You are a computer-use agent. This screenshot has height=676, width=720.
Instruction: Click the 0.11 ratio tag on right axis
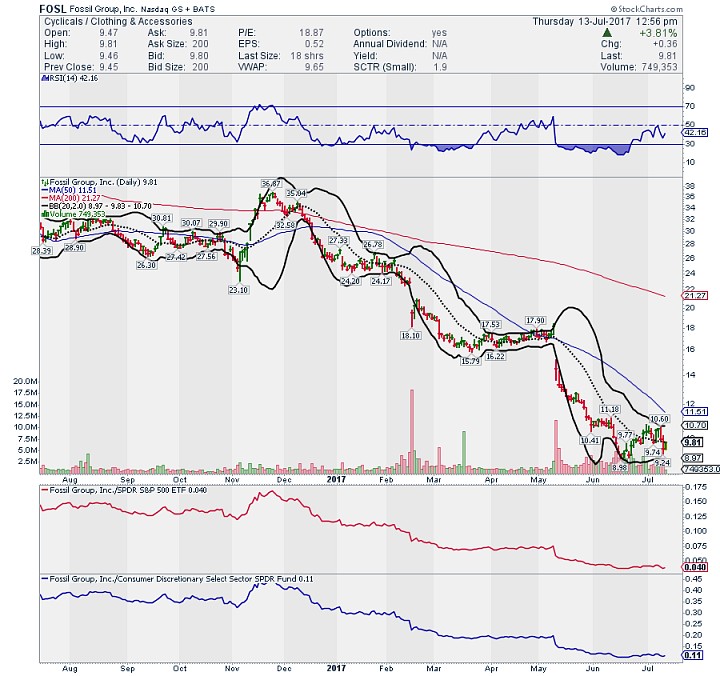click(x=693, y=655)
